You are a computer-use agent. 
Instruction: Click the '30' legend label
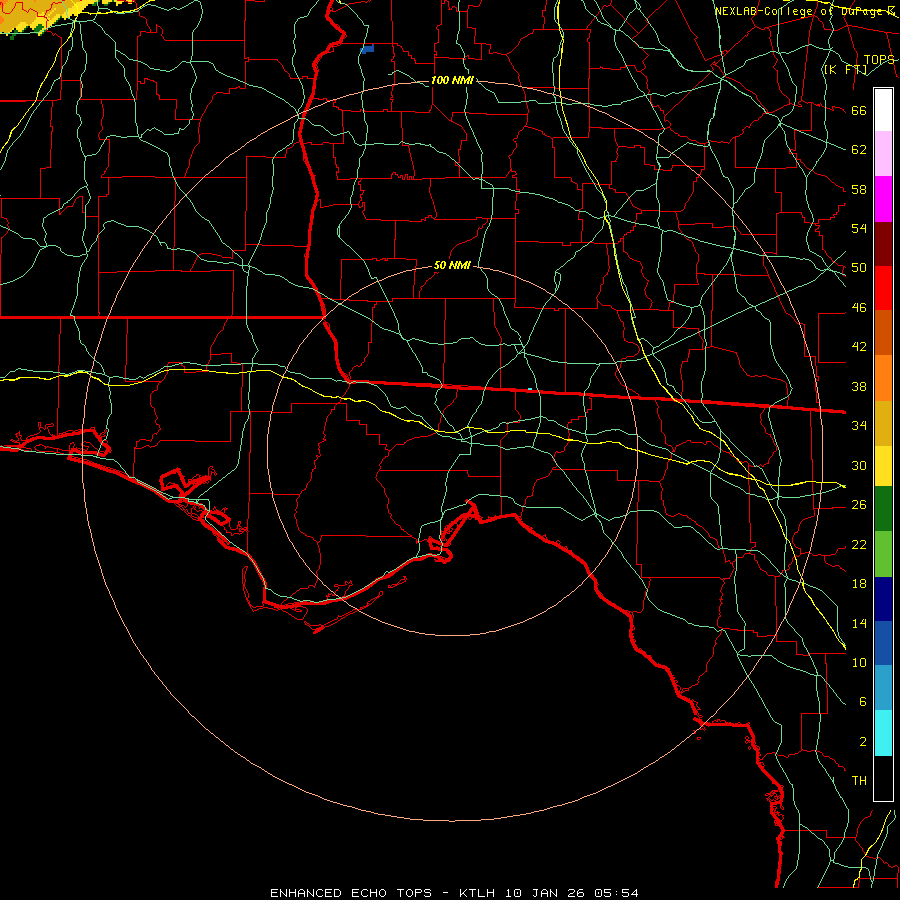(859, 465)
